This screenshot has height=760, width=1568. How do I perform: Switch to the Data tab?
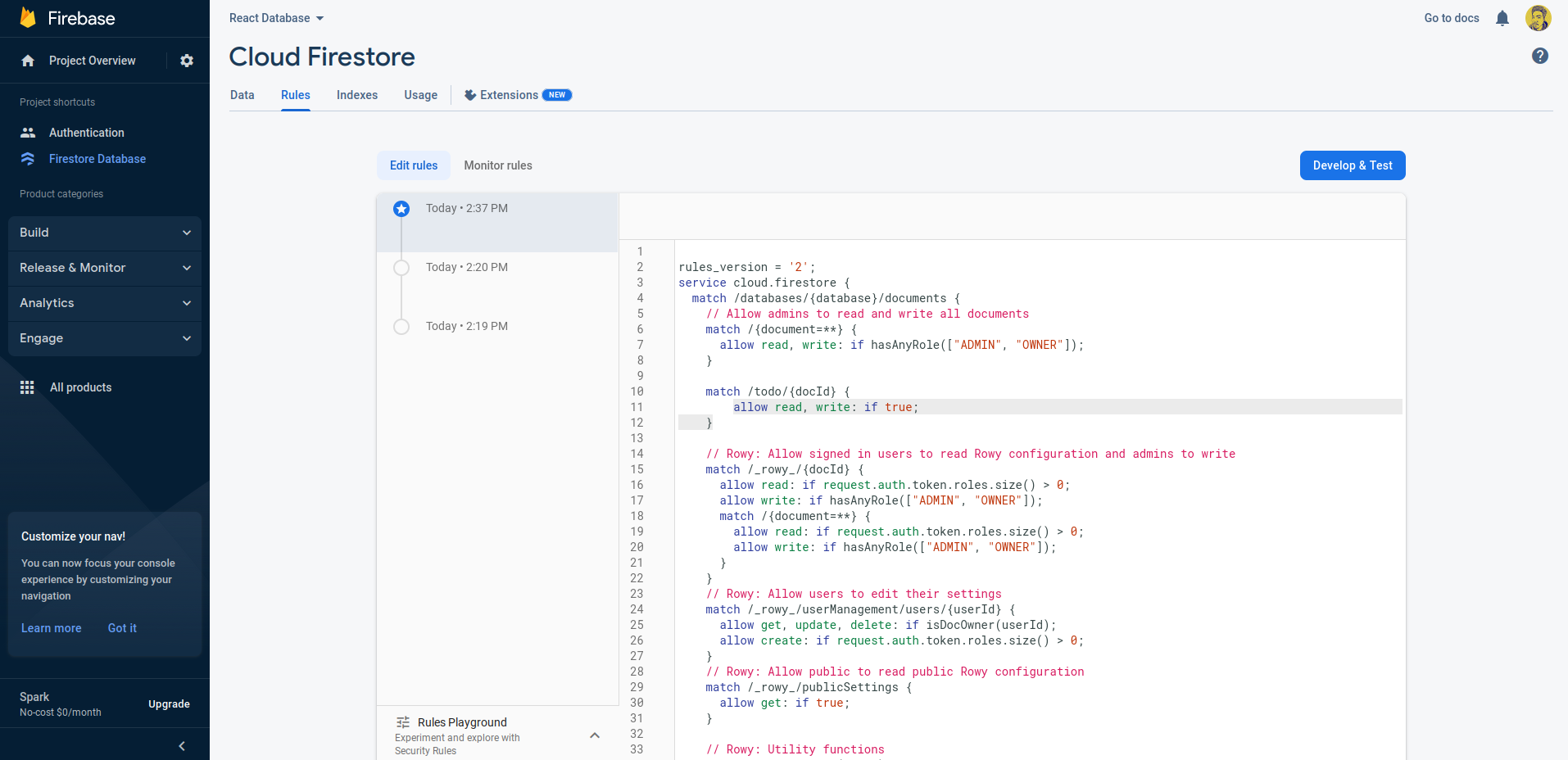click(x=242, y=95)
